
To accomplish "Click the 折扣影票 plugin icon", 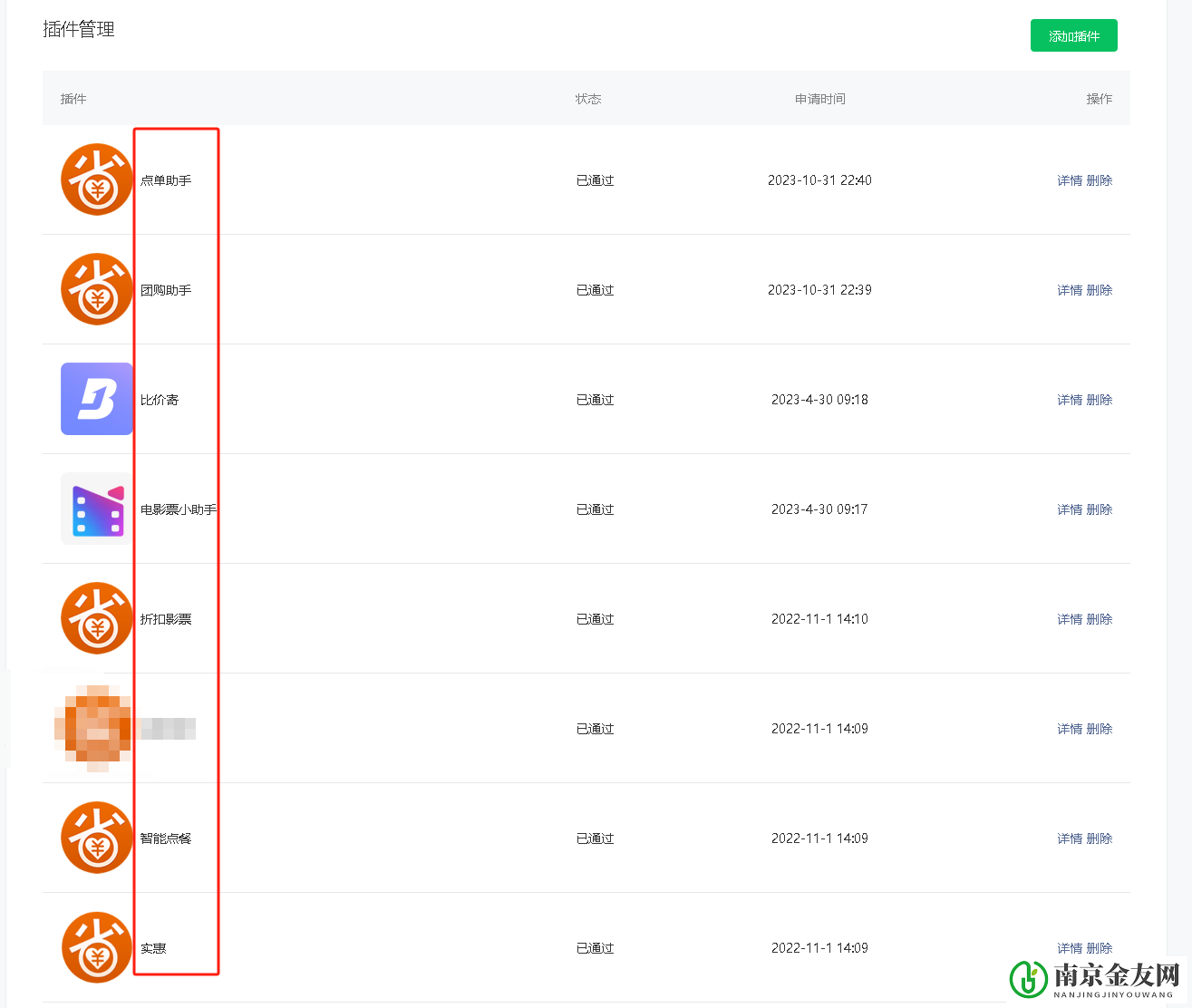I will click(97, 618).
